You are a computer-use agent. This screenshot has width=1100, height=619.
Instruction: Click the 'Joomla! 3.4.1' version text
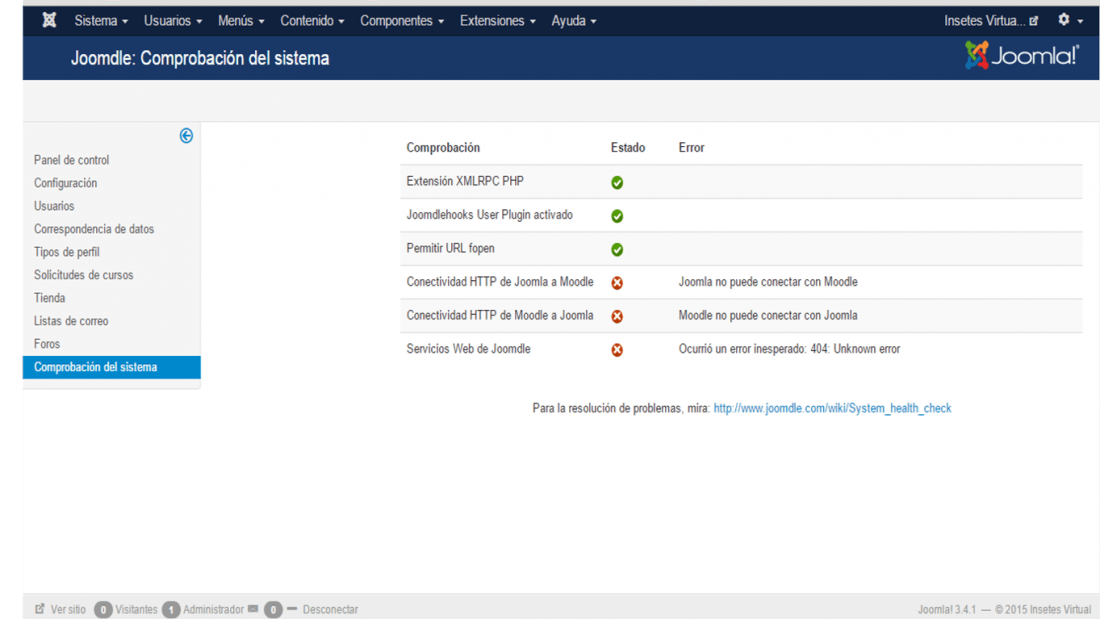[947, 609]
